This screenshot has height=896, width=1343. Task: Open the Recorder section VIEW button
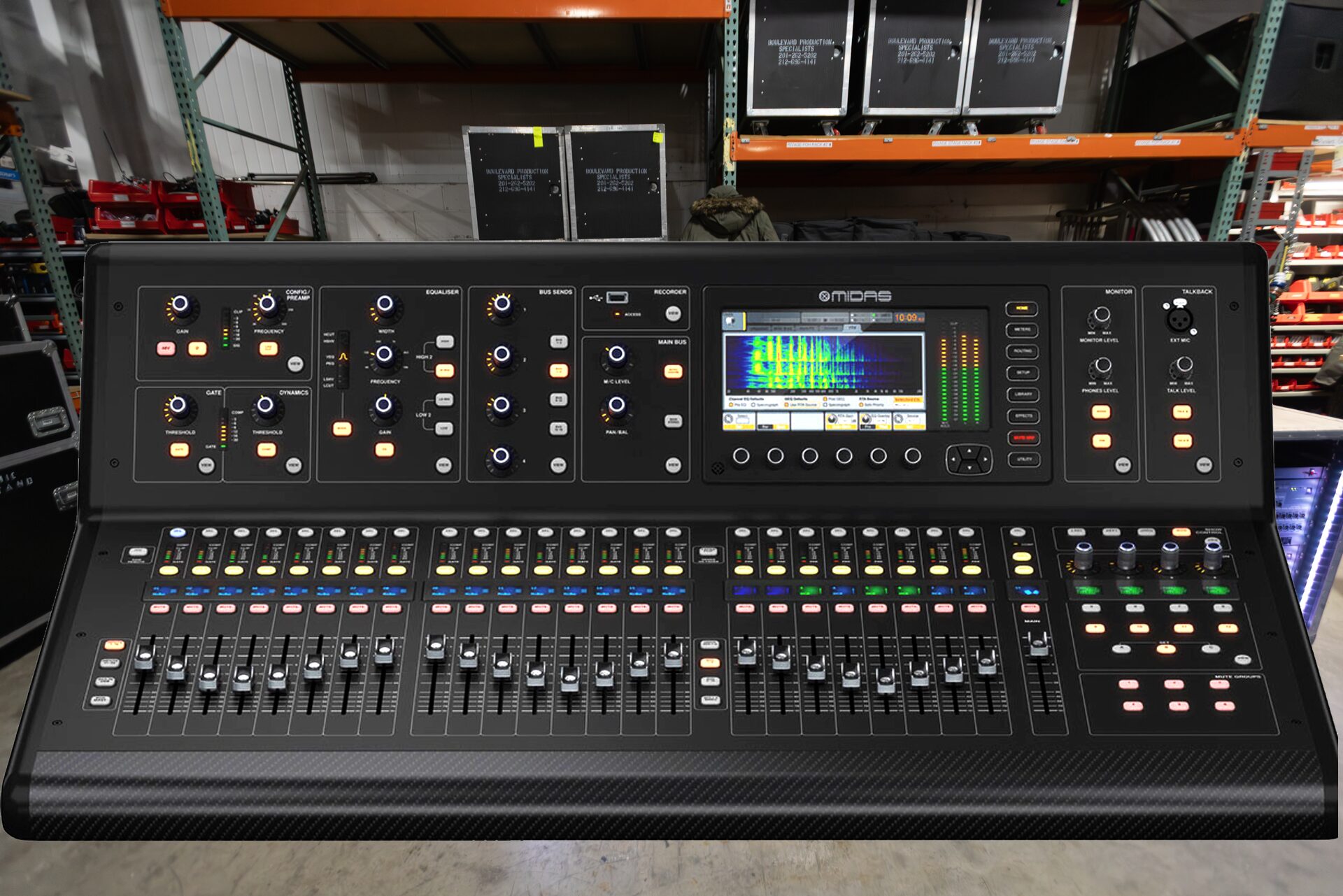(x=673, y=313)
